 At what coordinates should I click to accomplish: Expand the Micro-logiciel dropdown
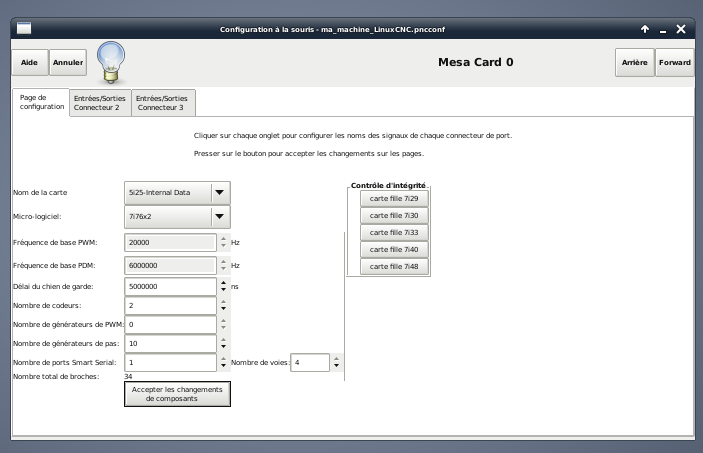[x=220, y=216]
